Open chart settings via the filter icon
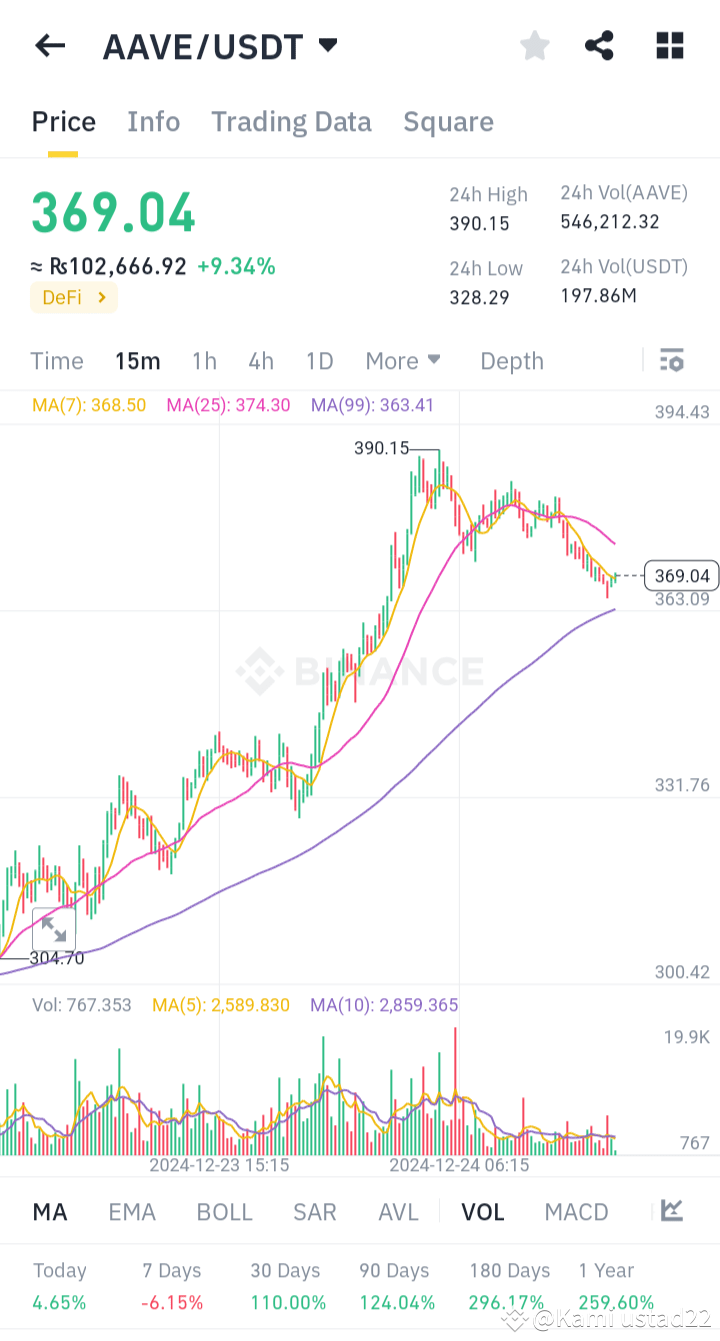Image resolution: width=720 pixels, height=1341 pixels. [671, 360]
